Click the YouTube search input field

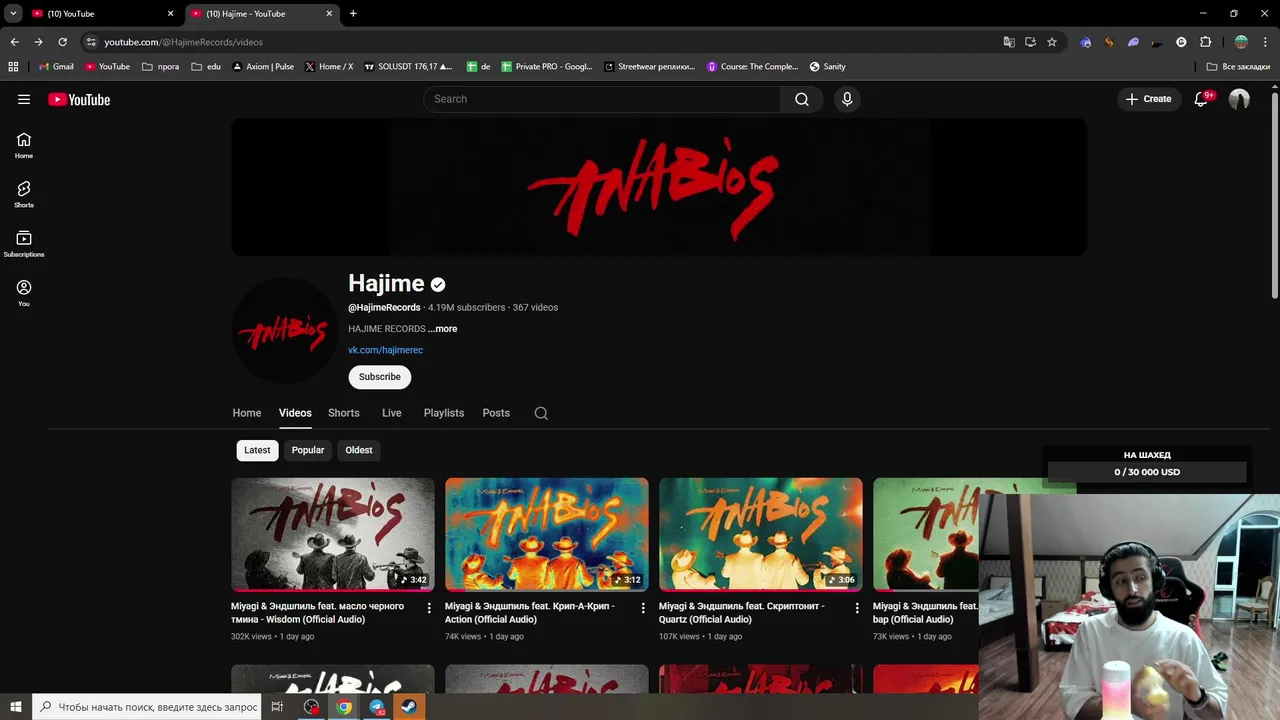tap(602, 99)
